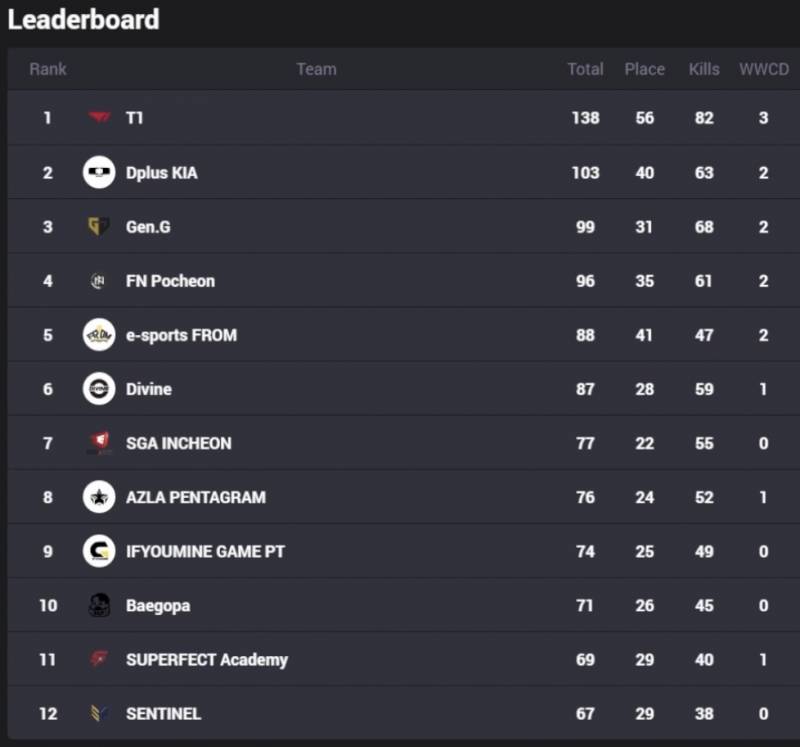This screenshot has width=800, height=747.
Task: Sort by the Place column header
Action: coord(644,69)
